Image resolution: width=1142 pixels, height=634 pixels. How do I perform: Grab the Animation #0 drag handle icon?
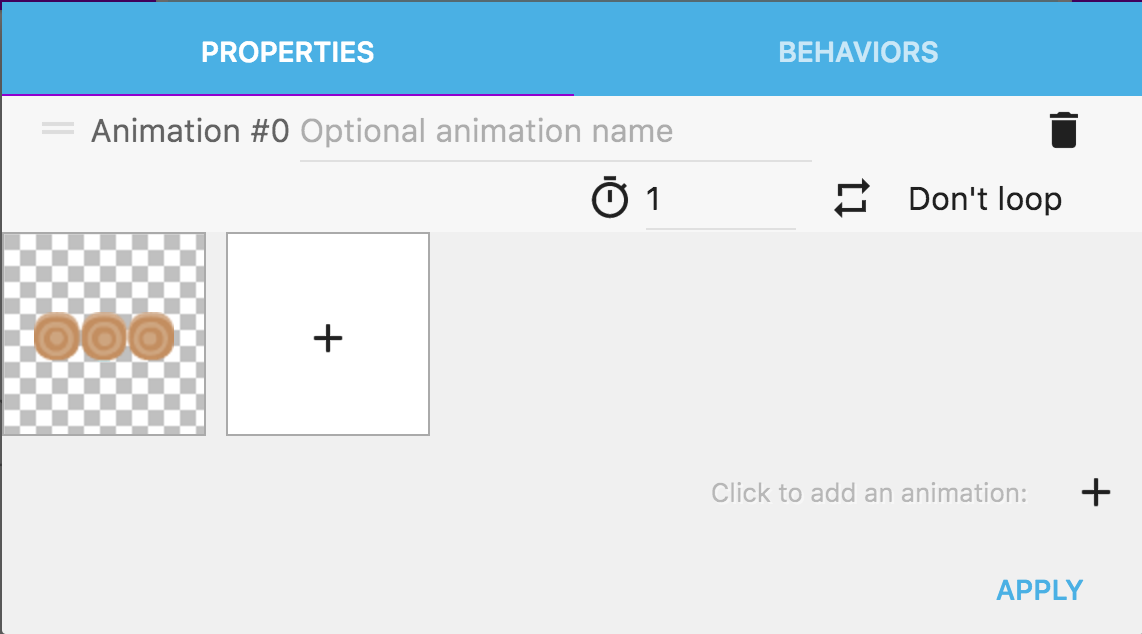tap(58, 129)
